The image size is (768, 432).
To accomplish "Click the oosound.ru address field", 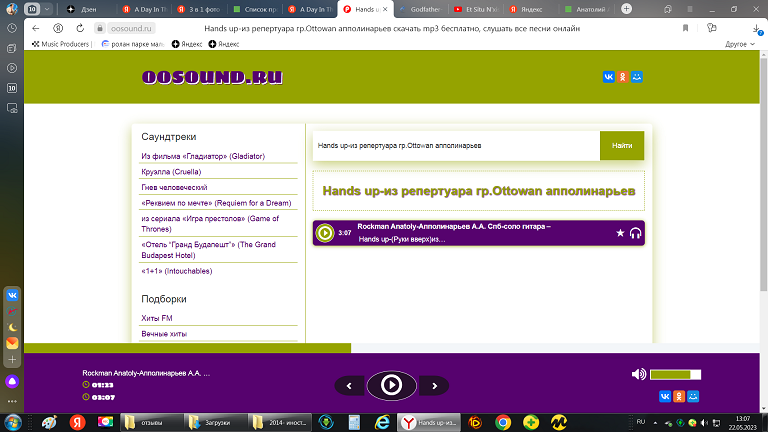I will (x=131, y=28).
